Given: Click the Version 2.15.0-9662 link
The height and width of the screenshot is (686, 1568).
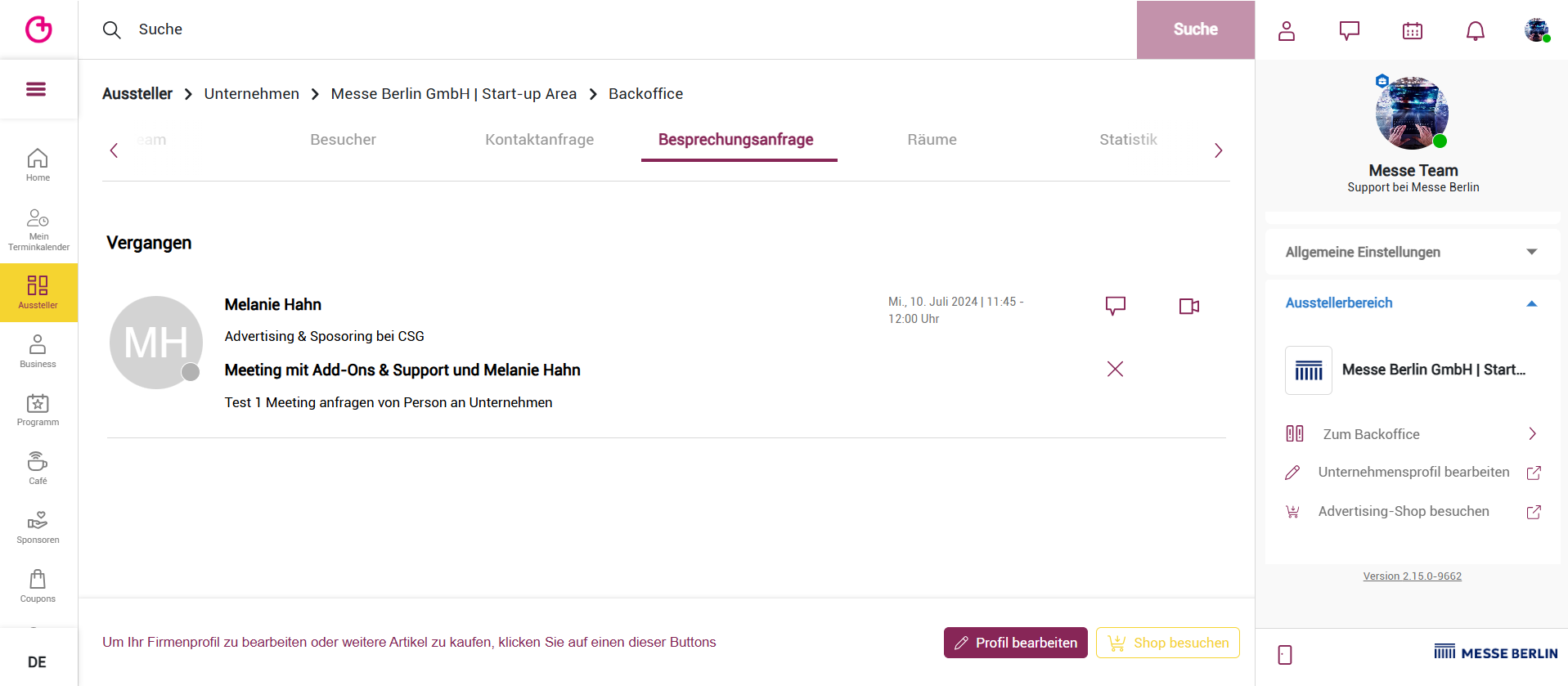Looking at the screenshot, I should (1413, 576).
